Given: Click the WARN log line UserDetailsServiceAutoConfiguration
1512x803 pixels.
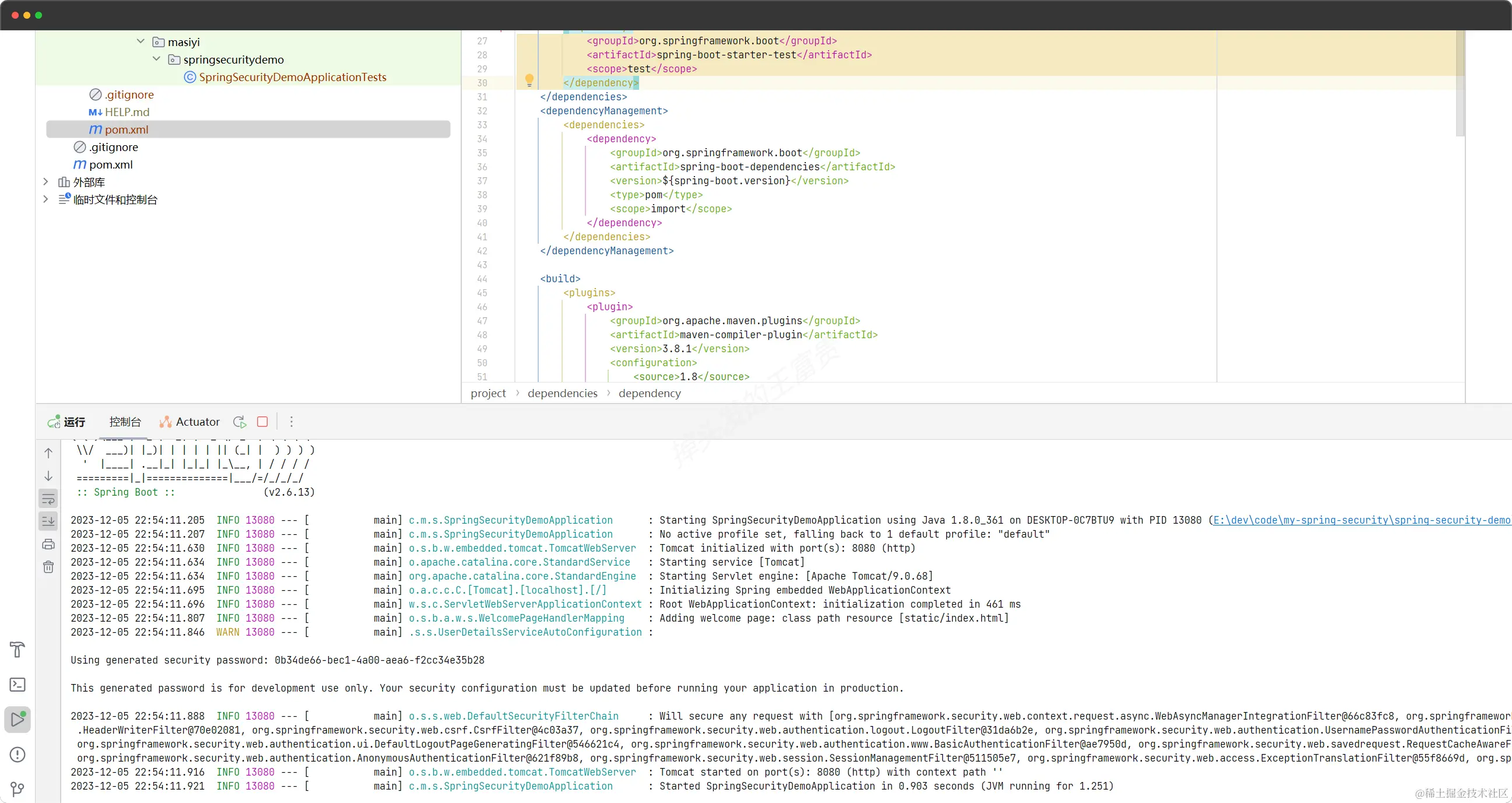Looking at the screenshot, I should coord(362,632).
